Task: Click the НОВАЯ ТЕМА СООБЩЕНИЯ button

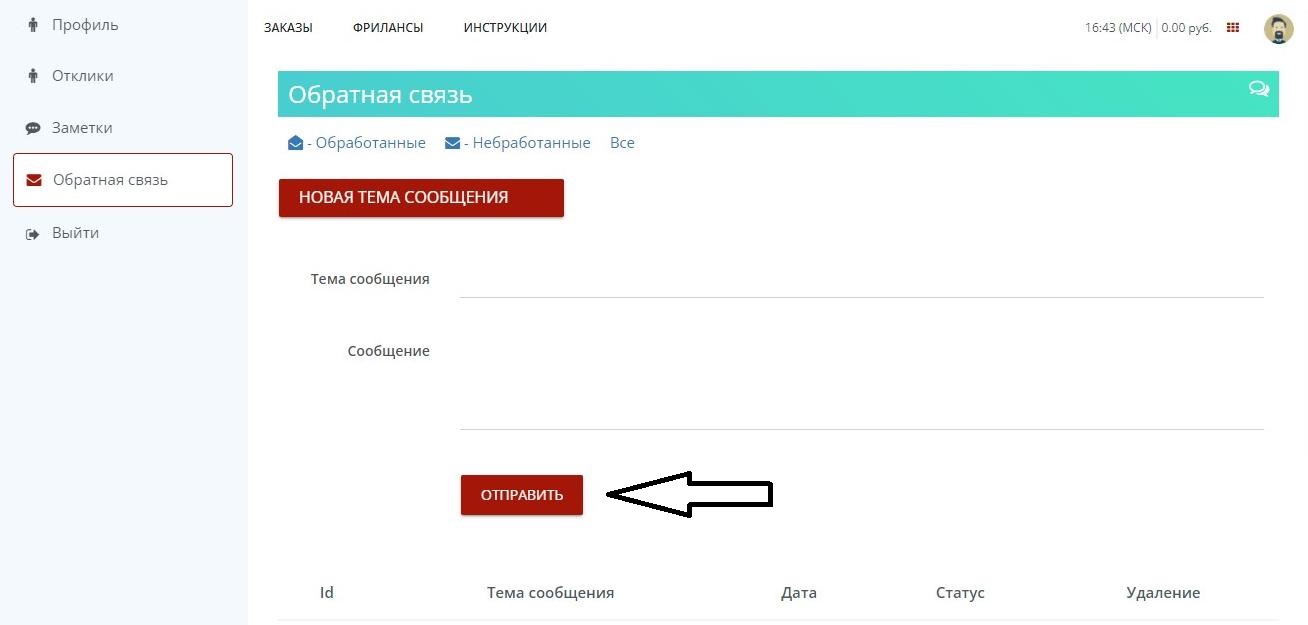Action: click(x=421, y=197)
